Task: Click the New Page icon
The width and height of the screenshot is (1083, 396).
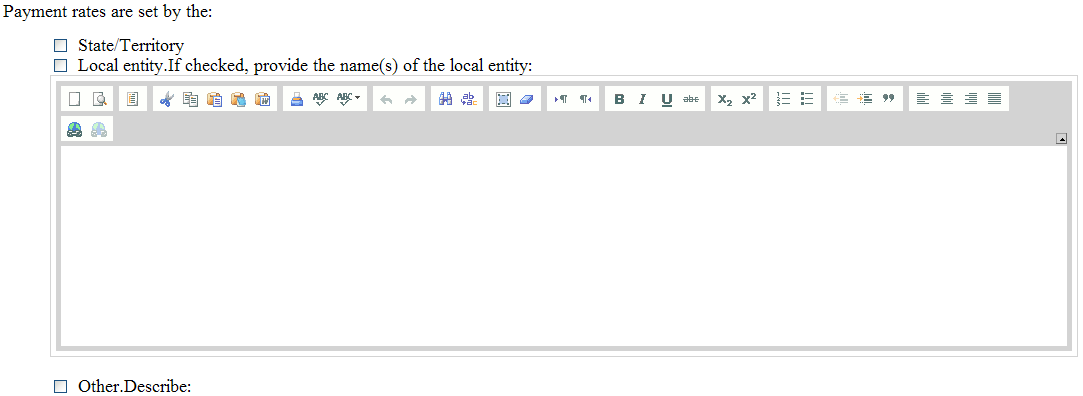Action: 75,99
